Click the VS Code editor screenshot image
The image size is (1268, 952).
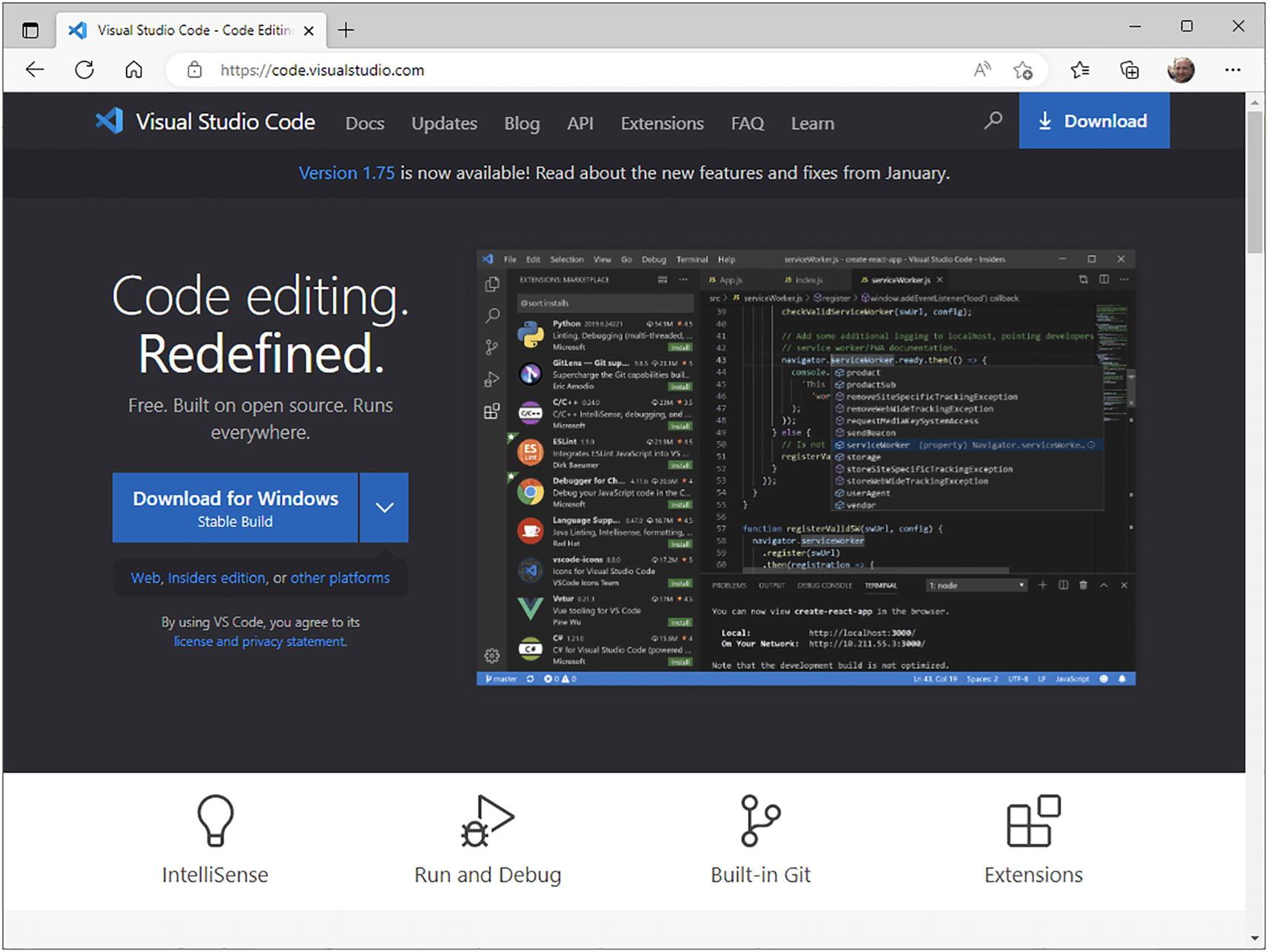pos(806,467)
